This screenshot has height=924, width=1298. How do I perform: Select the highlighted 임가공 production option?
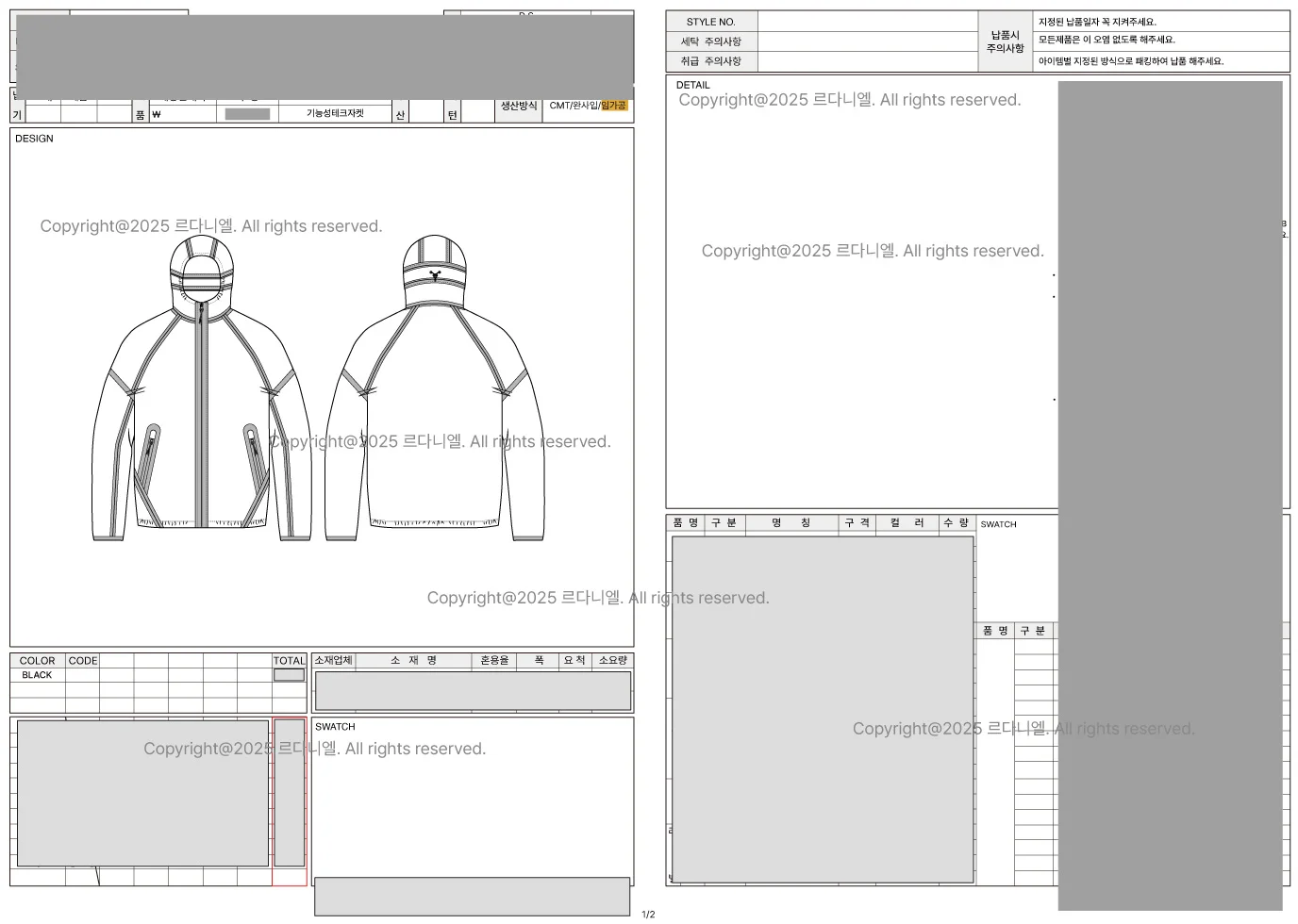613,106
